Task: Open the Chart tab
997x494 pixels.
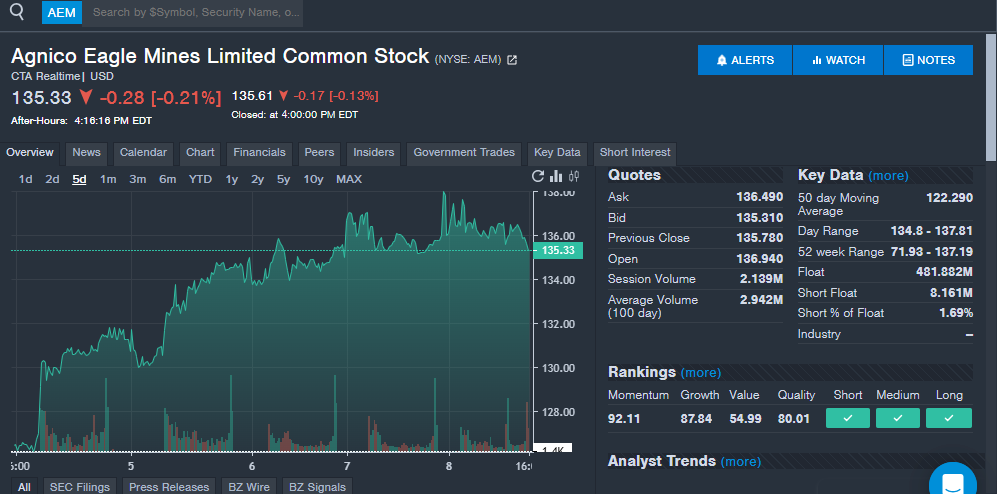Action: (x=200, y=153)
